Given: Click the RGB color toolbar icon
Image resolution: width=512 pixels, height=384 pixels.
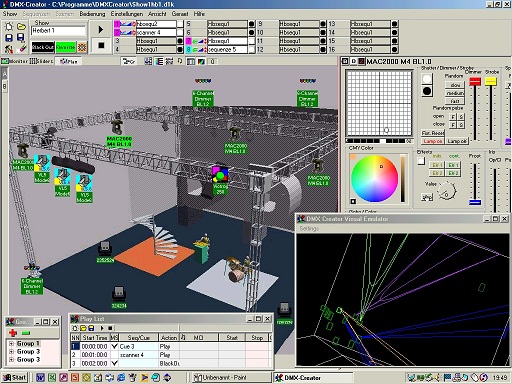Looking at the screenshot, I should (201, 61).
